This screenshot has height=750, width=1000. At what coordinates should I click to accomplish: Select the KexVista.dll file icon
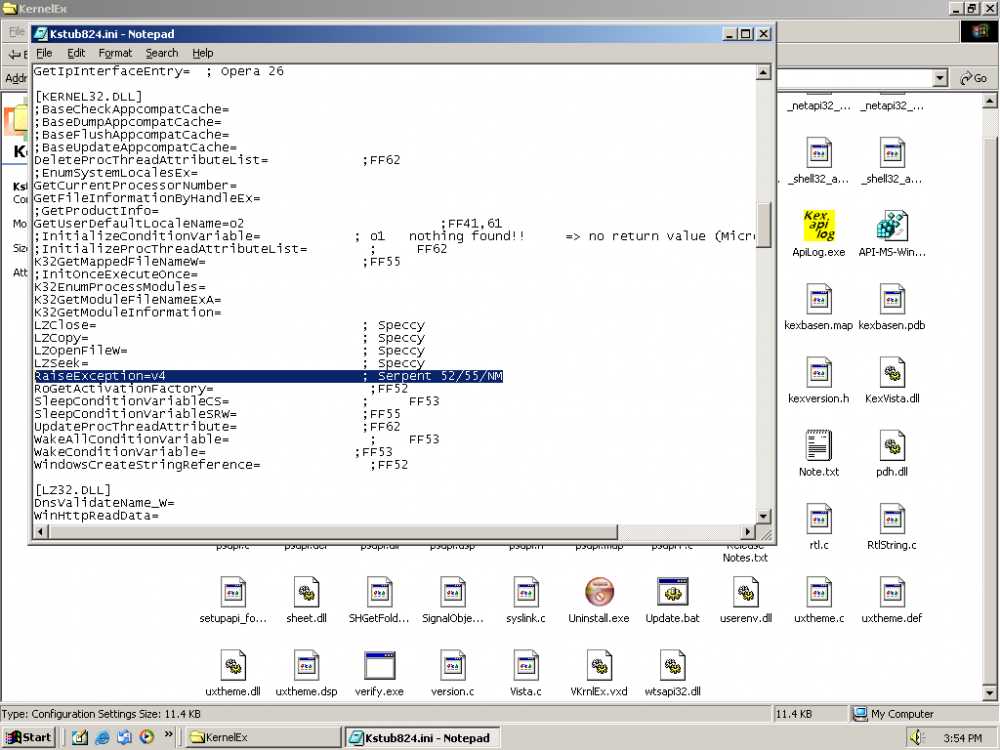pyautogui.click(x=892, y=373)
